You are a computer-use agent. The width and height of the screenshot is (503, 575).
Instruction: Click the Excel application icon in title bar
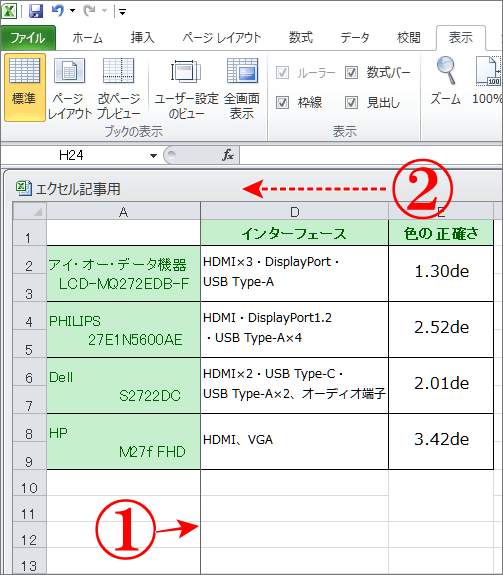coord(9,11)
